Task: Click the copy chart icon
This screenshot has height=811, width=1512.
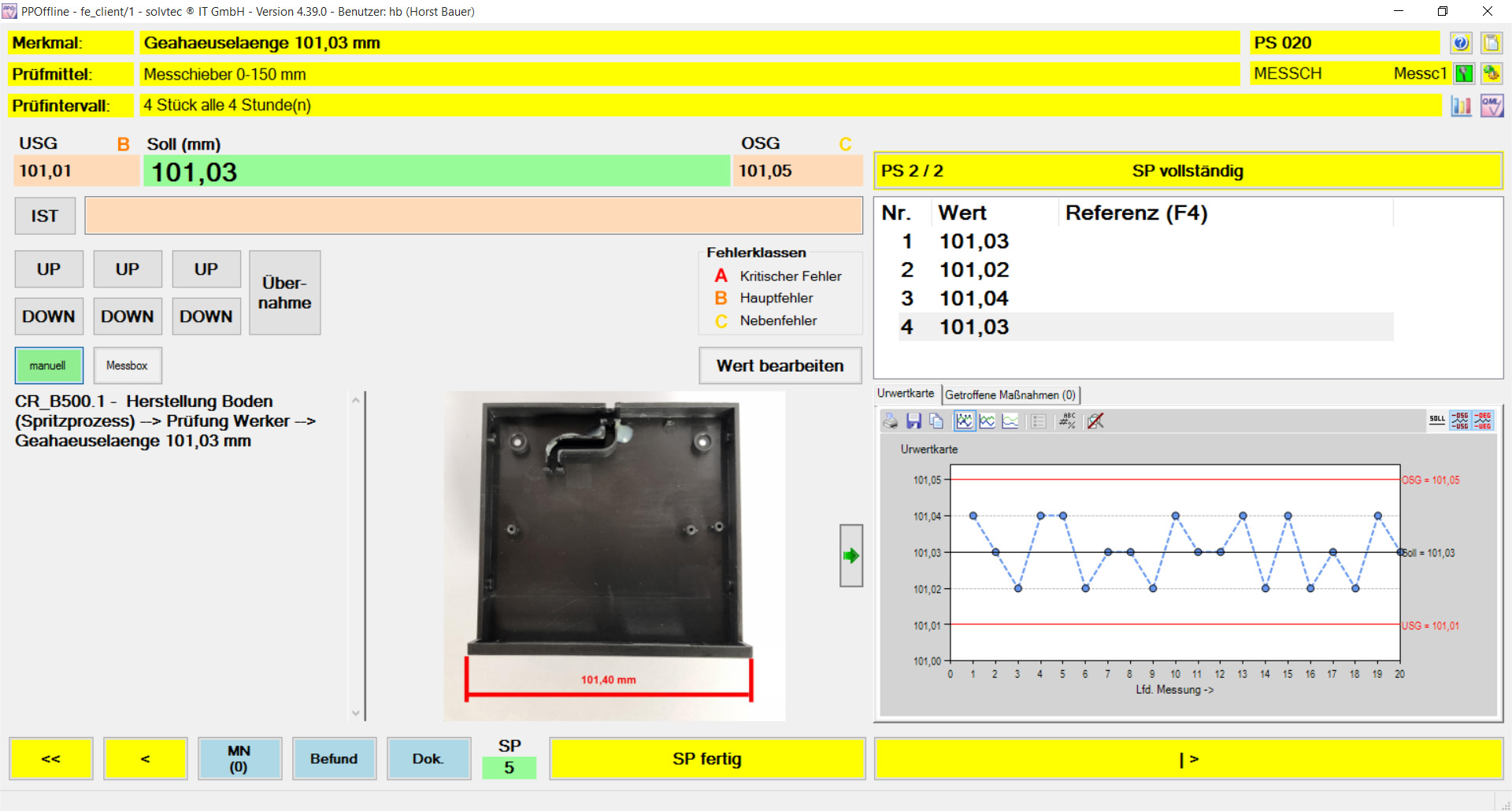Action: coord(936,421)
